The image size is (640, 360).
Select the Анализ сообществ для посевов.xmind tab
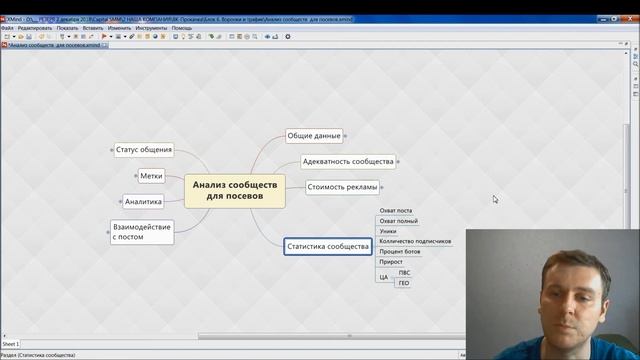(x=54, y=45)
